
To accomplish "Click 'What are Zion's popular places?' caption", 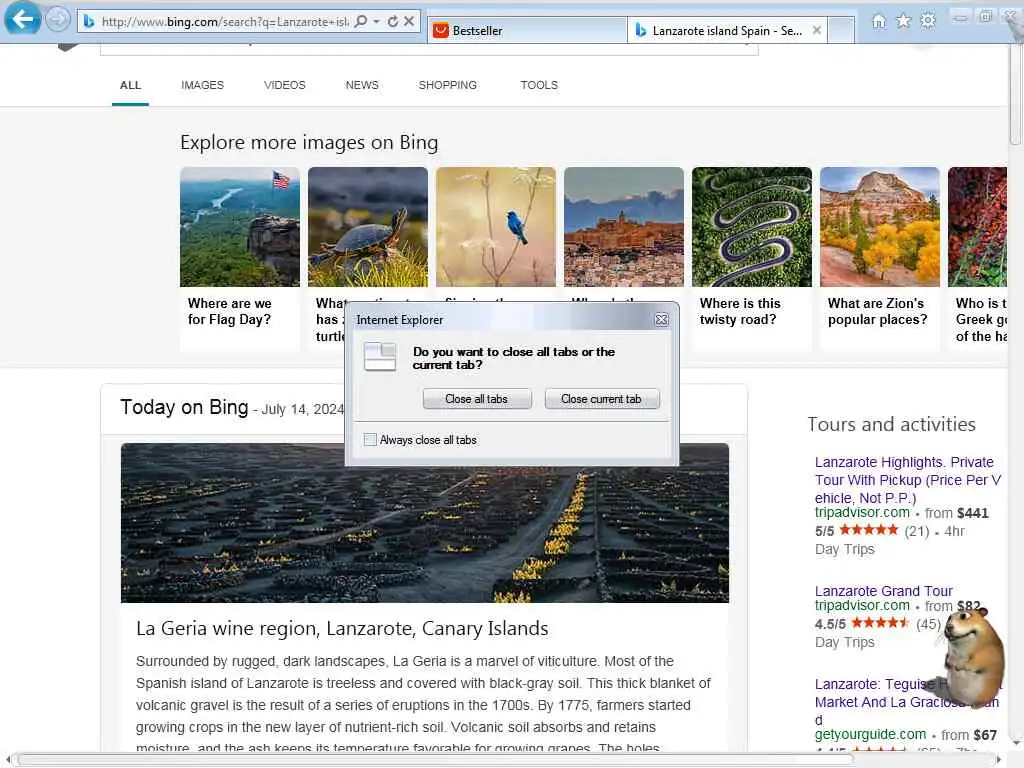I will point(878,312).
